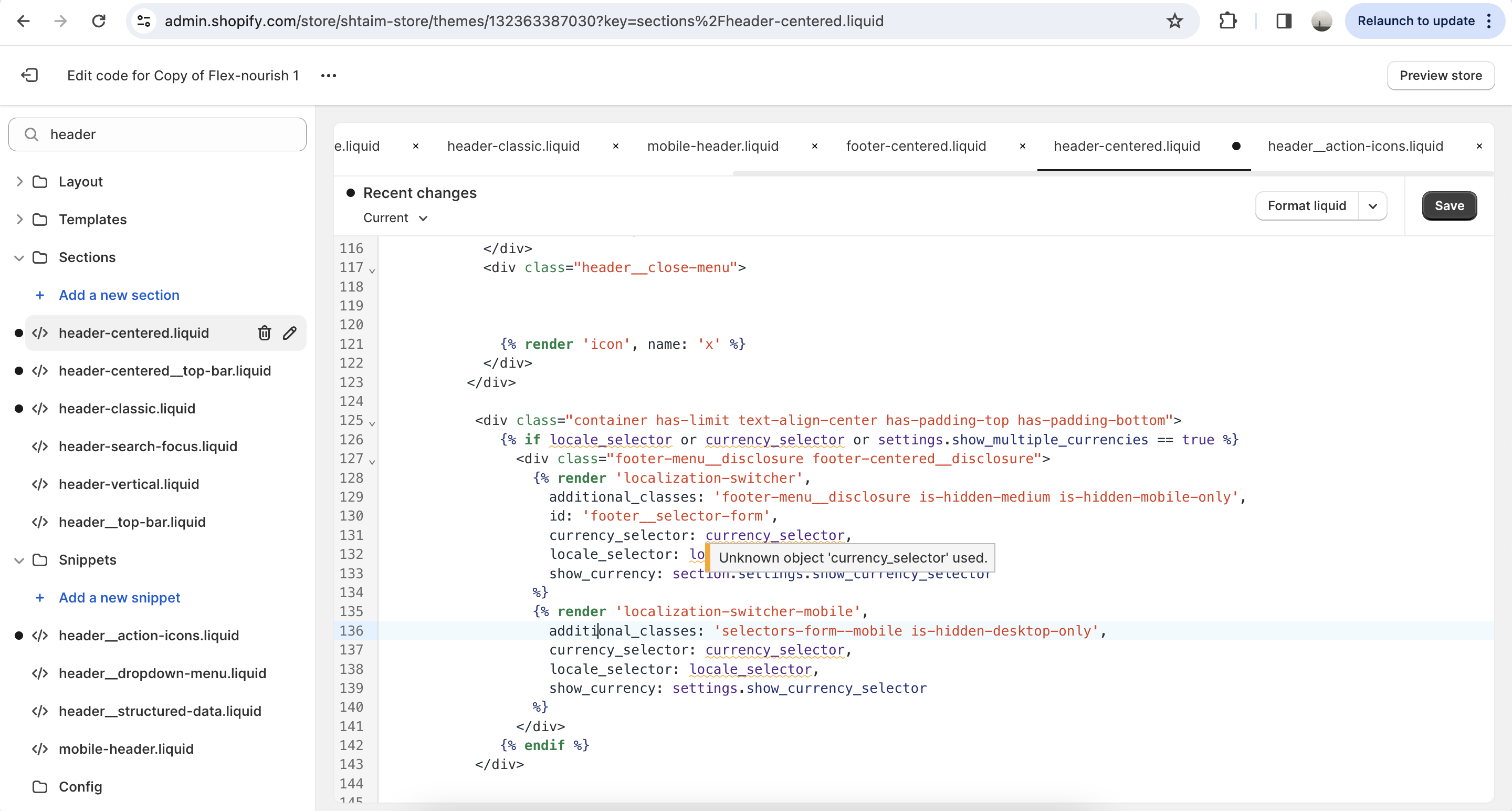
Task: Close the mobile-header.liquid tab
Action: [815, 146]
